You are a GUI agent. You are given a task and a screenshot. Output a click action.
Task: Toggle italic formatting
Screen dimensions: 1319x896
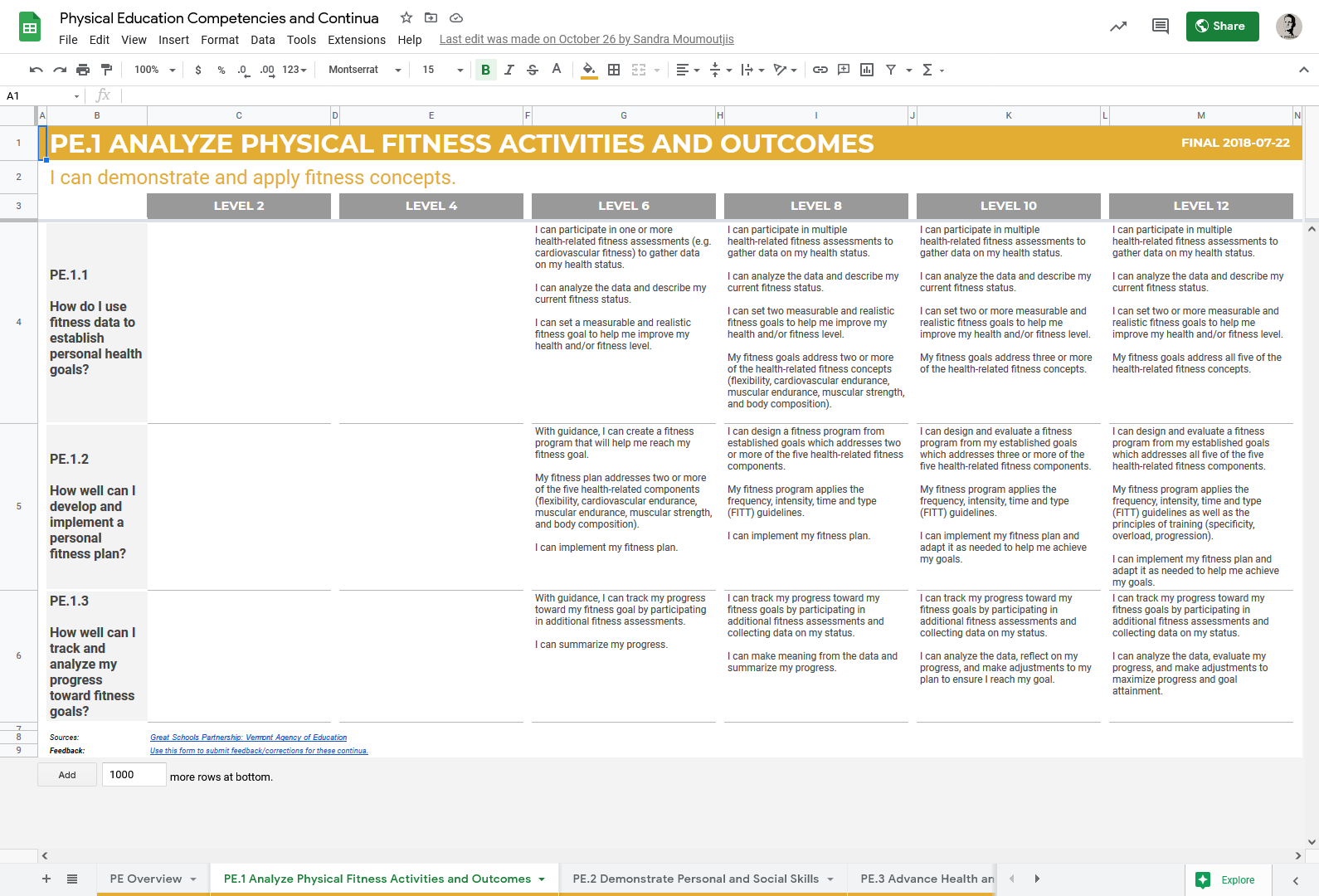click(x=509, y=70)
